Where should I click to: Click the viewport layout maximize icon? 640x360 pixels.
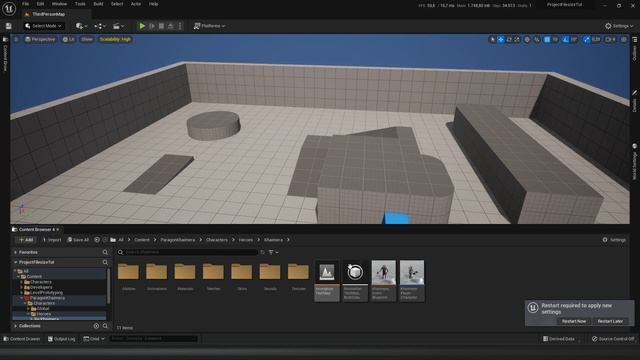click(x=624, y=40)
